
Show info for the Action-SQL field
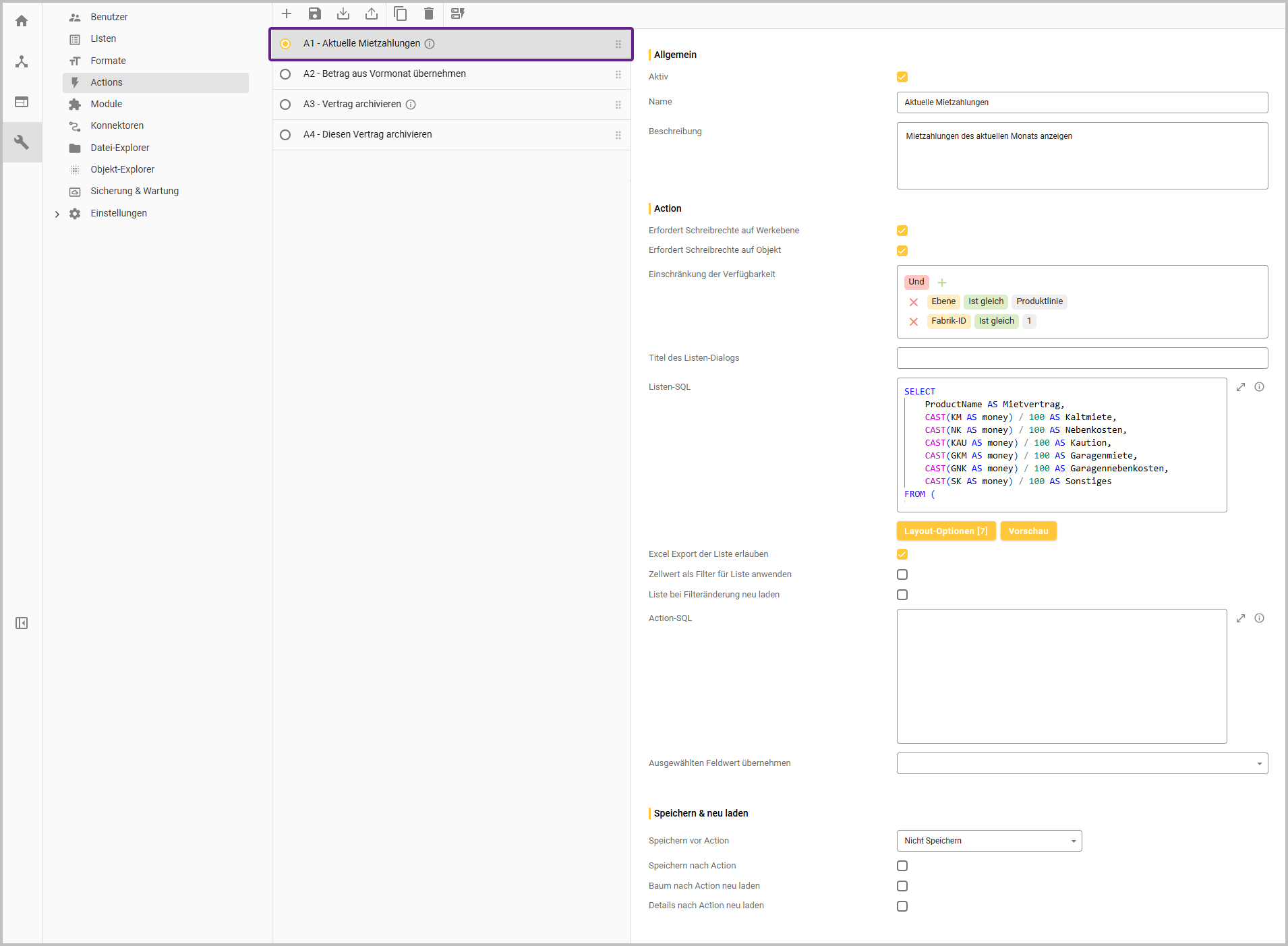(x=1260, y=618)
